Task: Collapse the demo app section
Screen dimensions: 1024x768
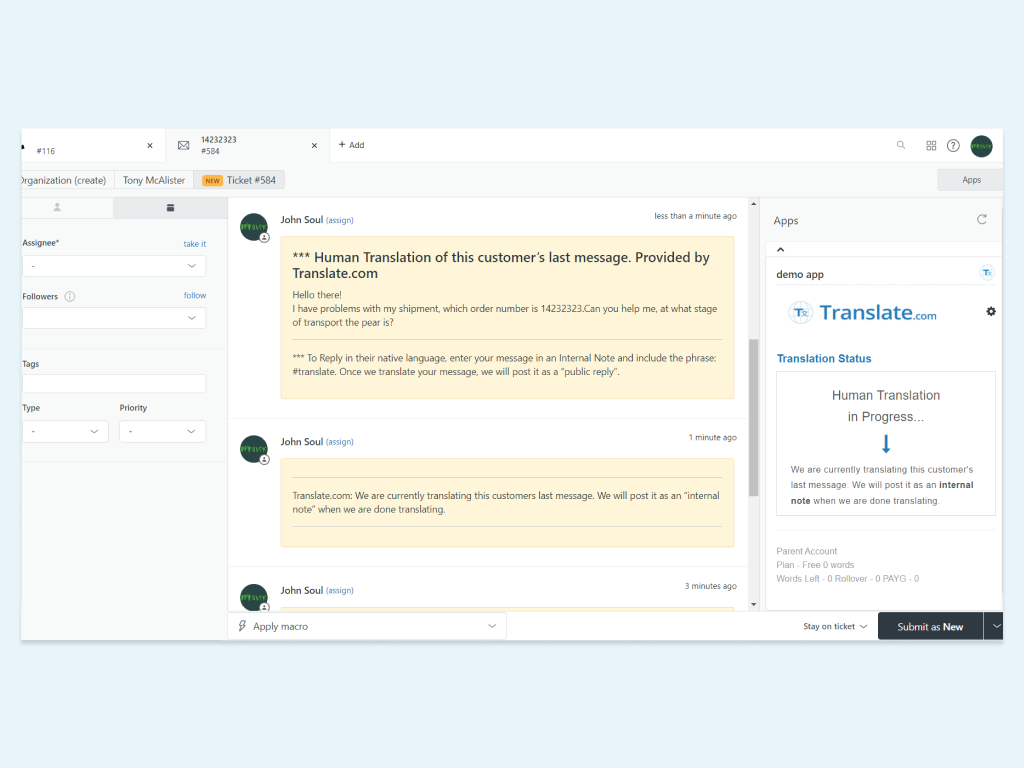Action: click(780, 250)
